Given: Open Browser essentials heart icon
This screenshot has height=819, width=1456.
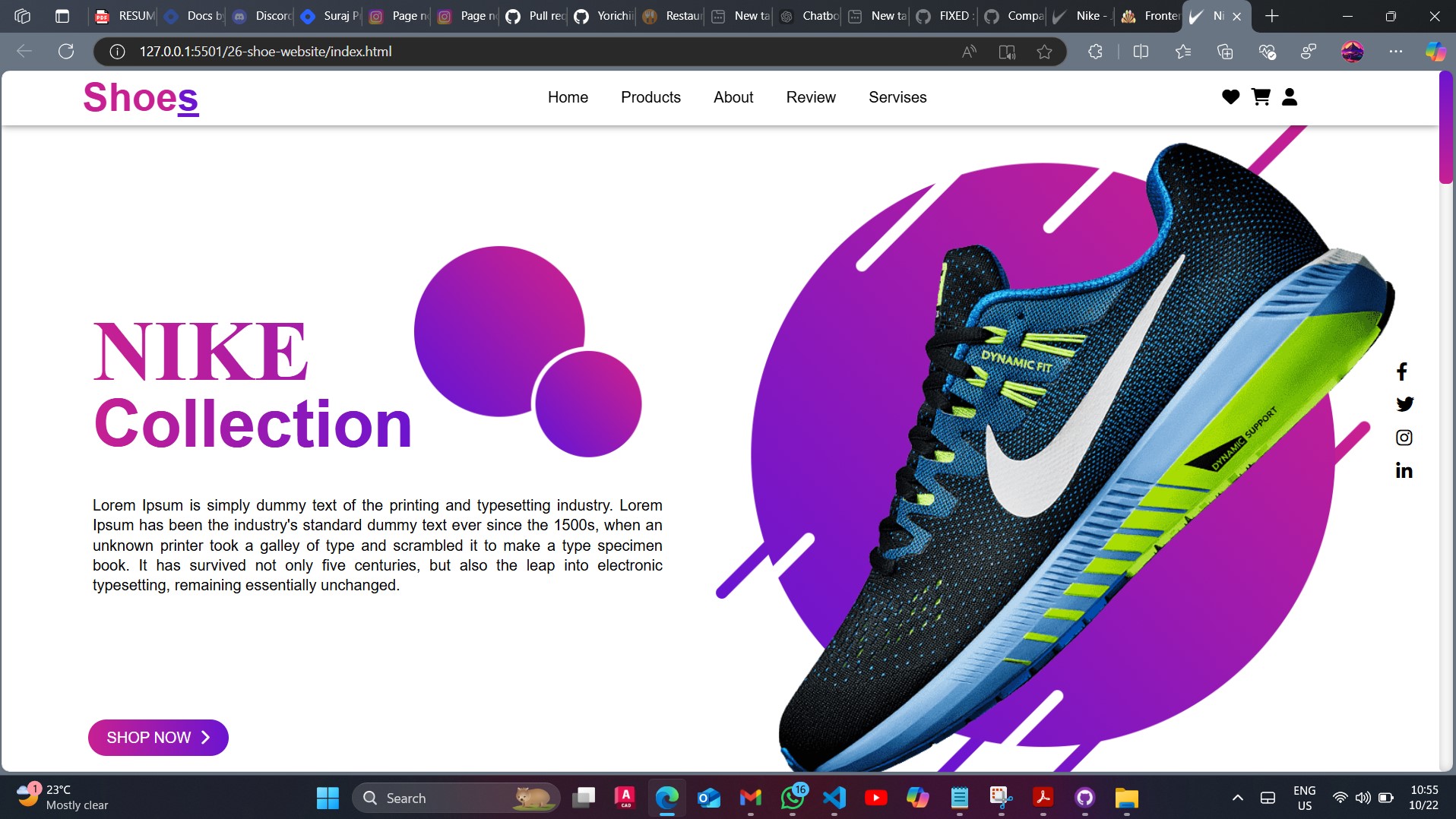Looking at the screenshot, I should pyautogui.click(x=1267, y=52).
